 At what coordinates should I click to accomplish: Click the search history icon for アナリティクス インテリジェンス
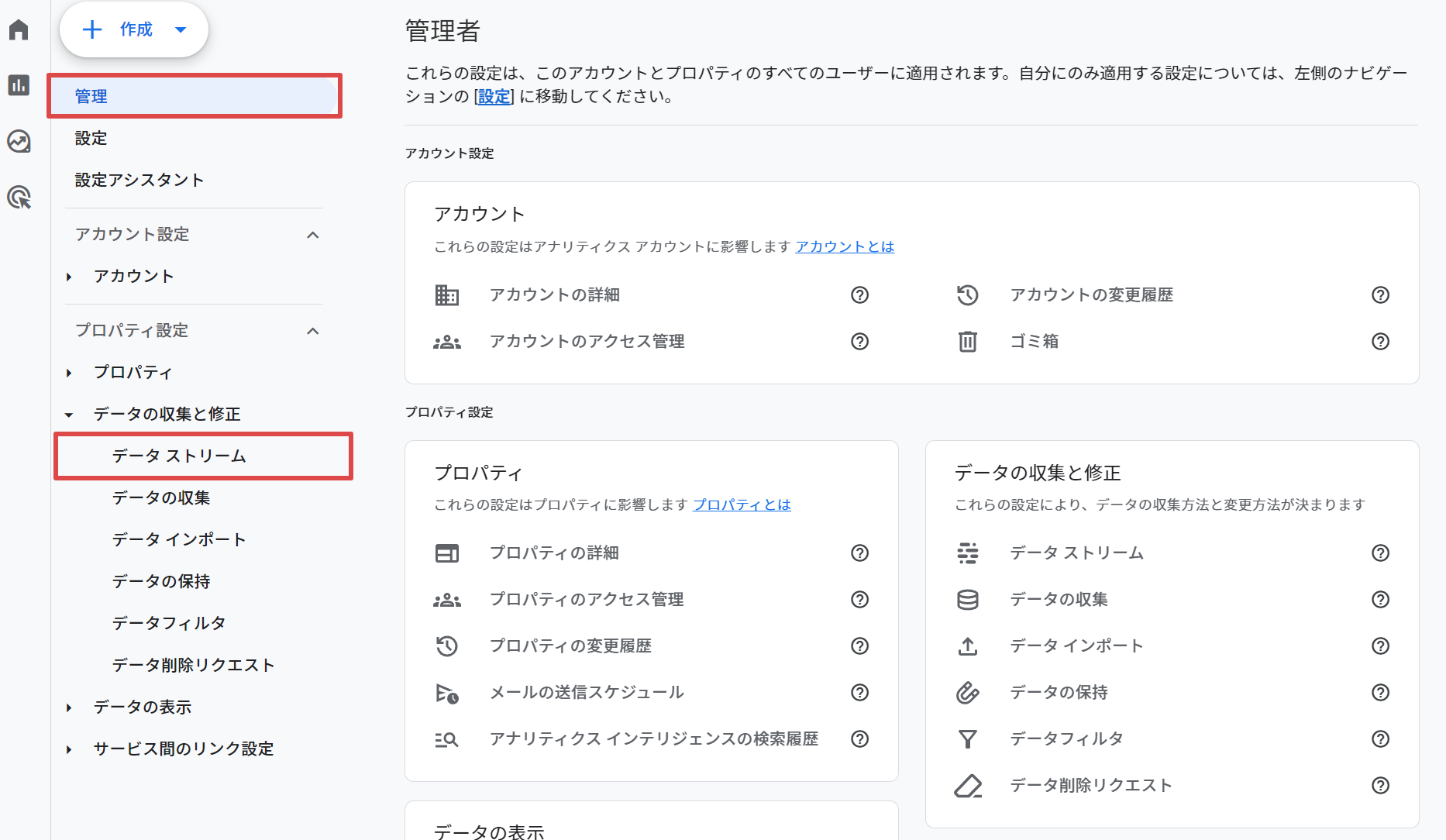(x=447, y=738)
